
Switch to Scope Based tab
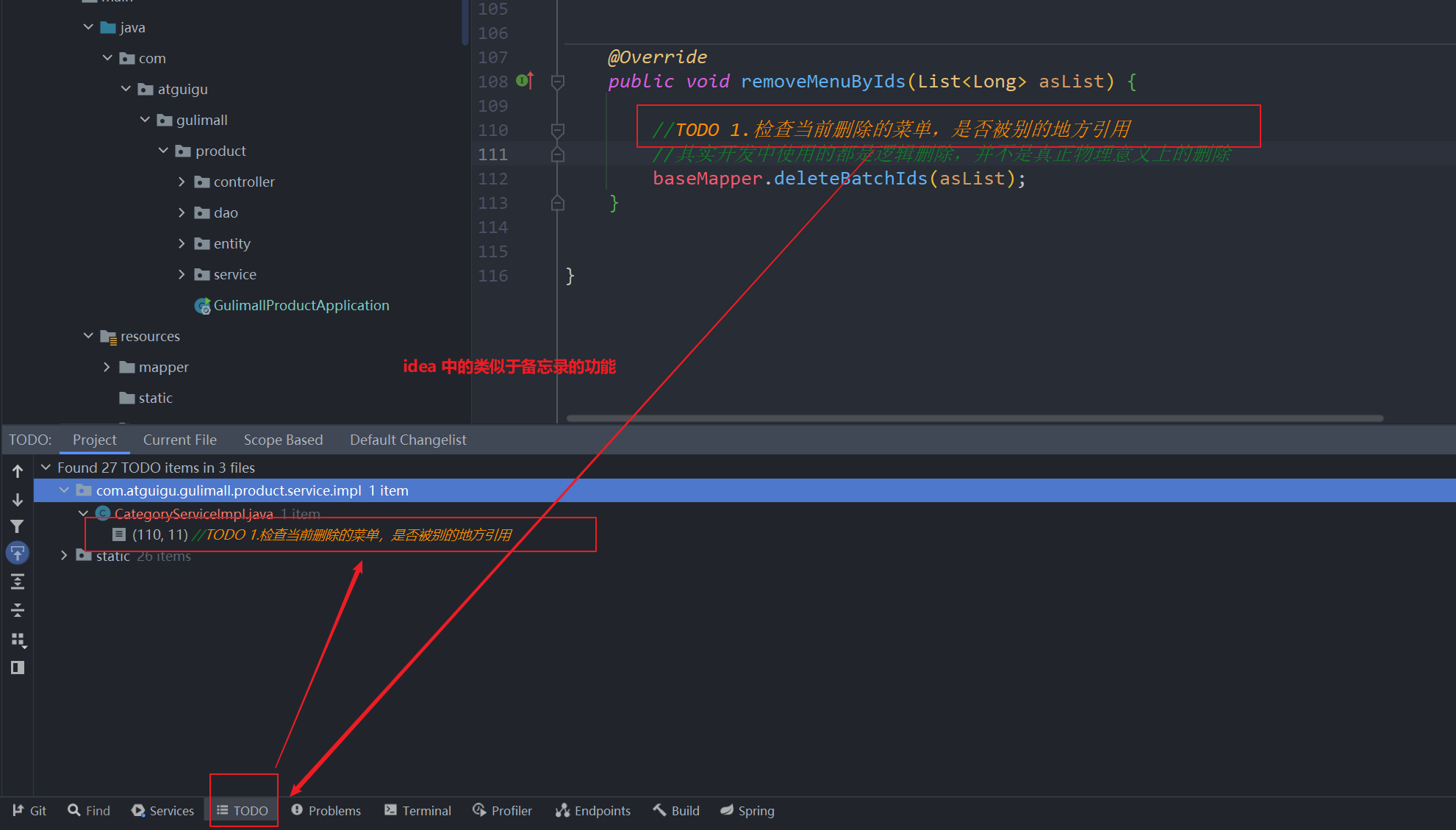(283, 440)
